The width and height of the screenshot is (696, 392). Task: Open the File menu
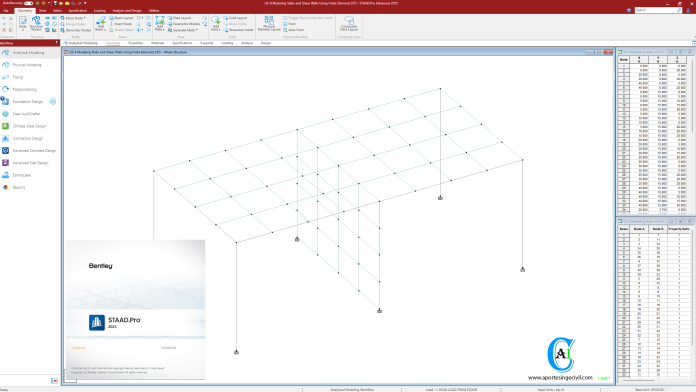pyautogui.click(x=6, y=10)
